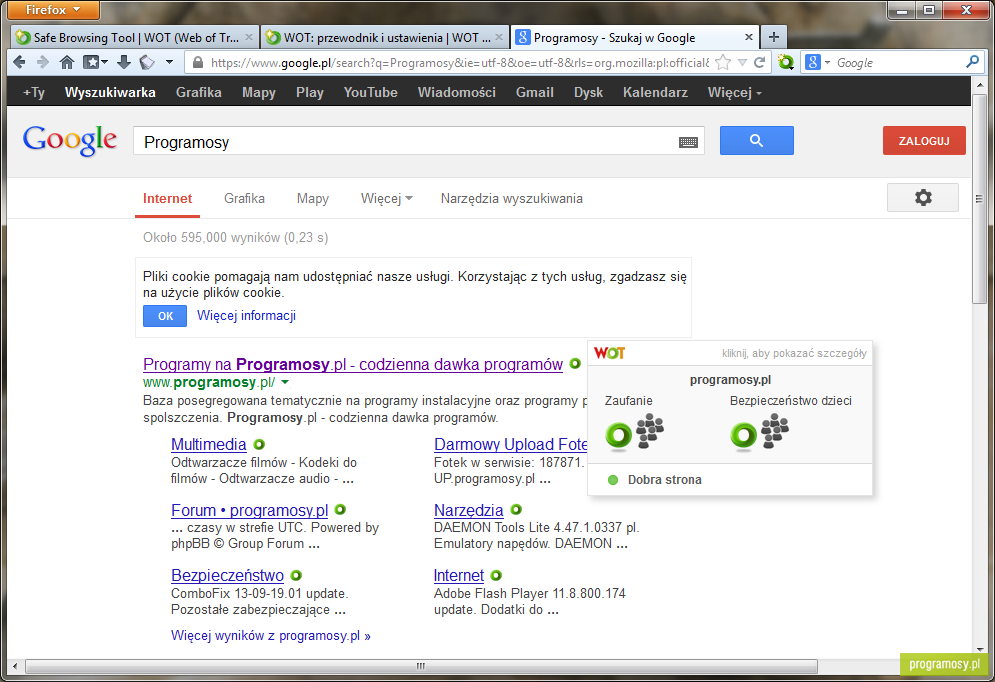This screenshot has width=995, height=682.
Task: Open the Darmowy Upload Fotek link
Action: pyautogui.click(x=510, y=444)
